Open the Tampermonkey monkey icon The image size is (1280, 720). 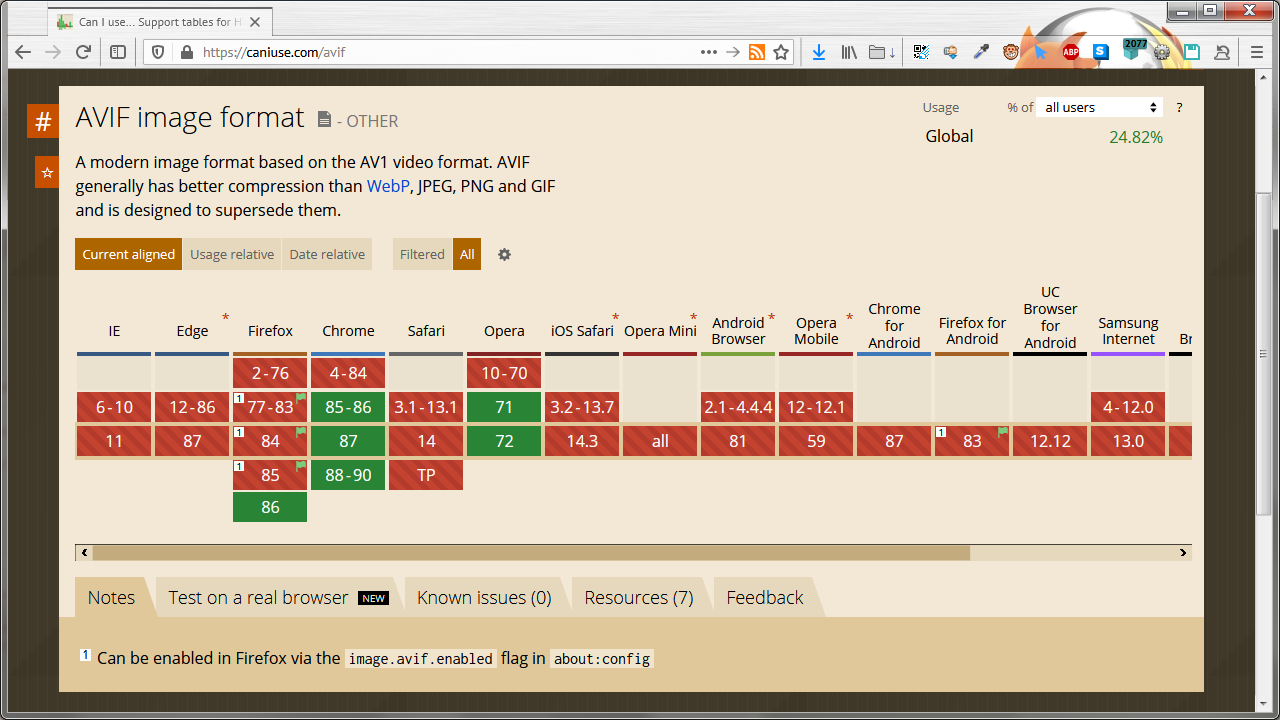1011,52
